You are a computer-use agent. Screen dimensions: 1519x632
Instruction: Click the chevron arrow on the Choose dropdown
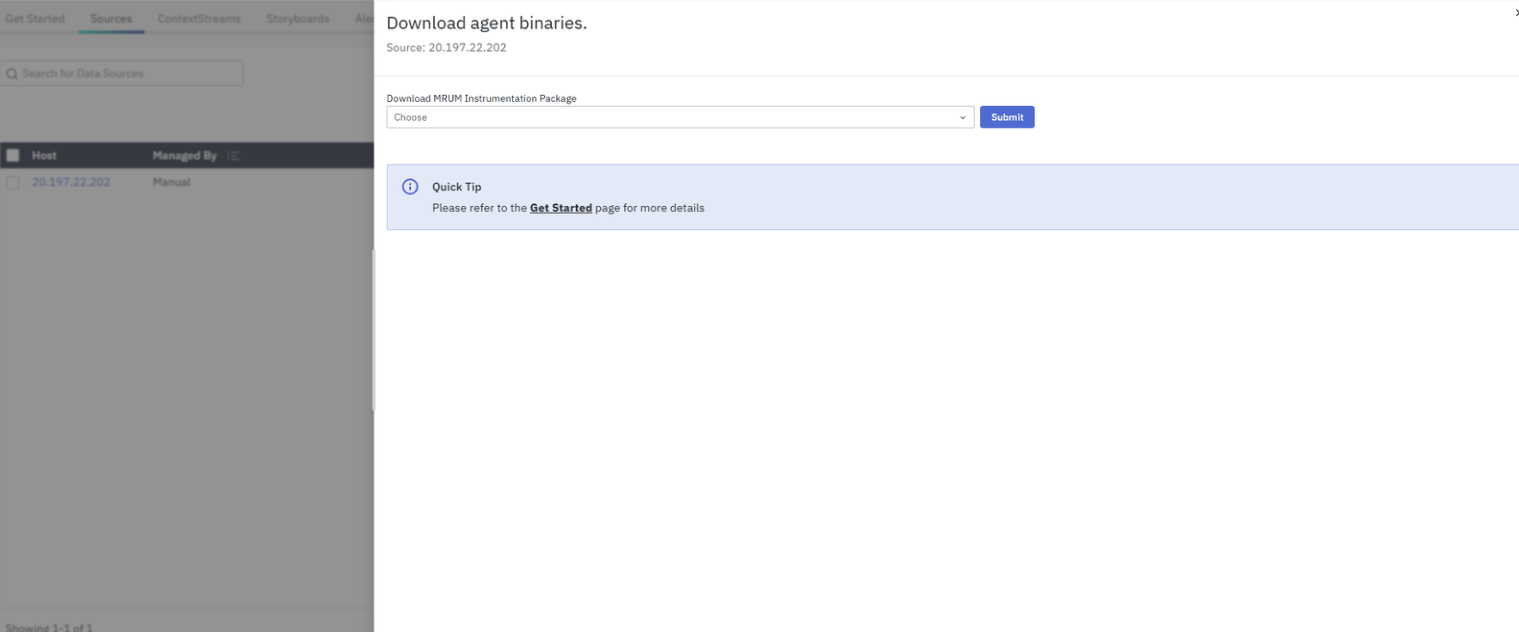(x=962, y=118)
